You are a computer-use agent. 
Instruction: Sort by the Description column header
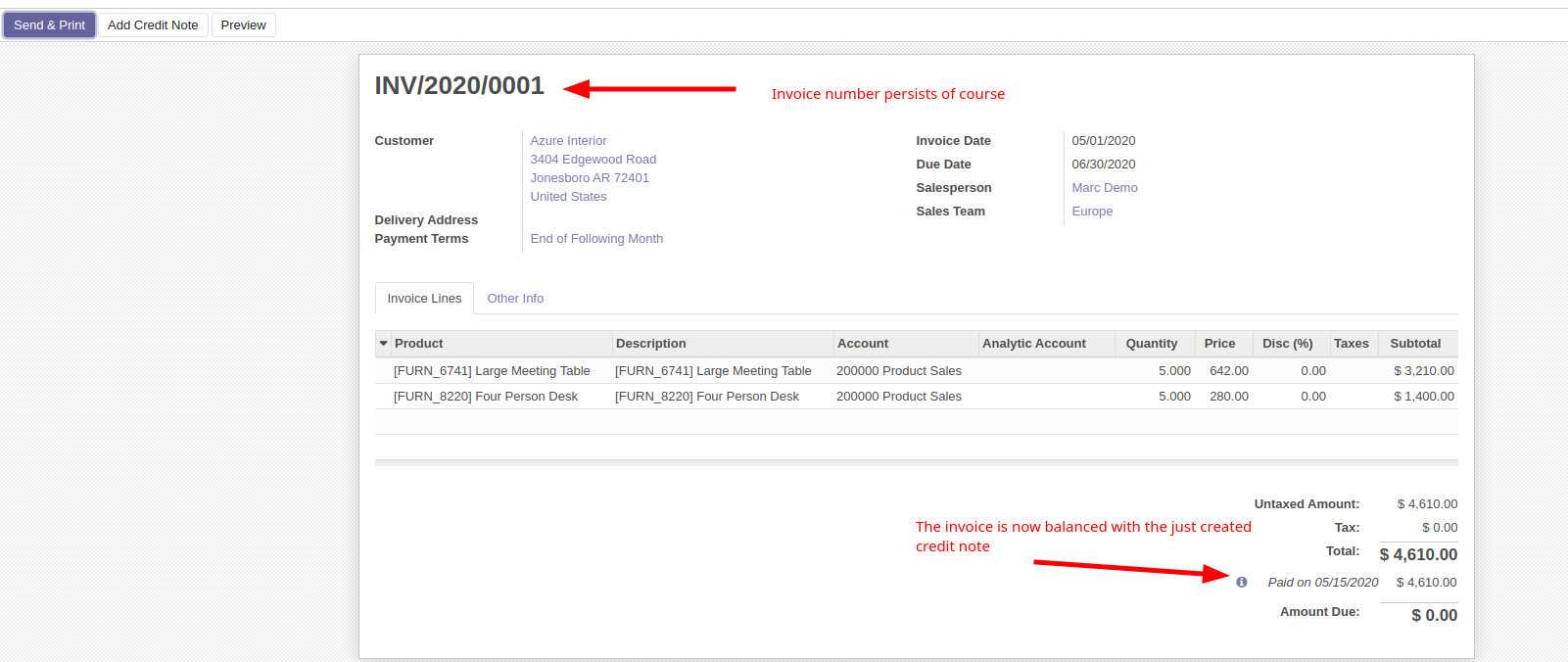[x=651, y=344]
